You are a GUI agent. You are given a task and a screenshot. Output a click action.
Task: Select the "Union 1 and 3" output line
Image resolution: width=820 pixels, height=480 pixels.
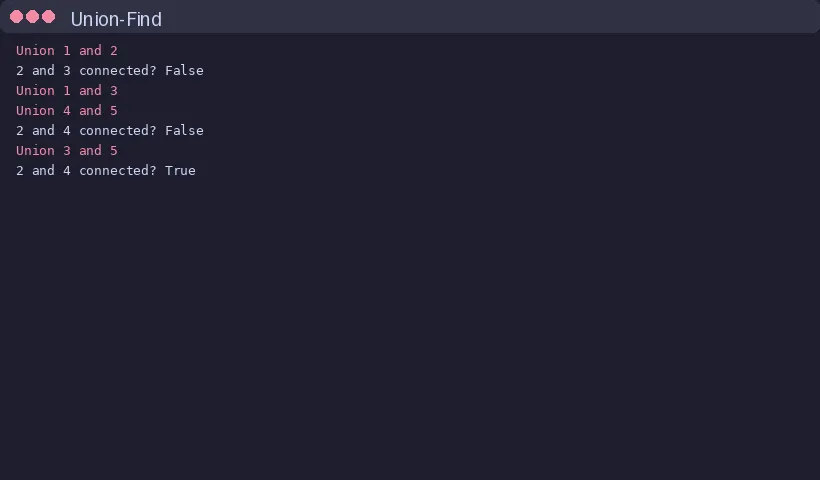(66, 91)
